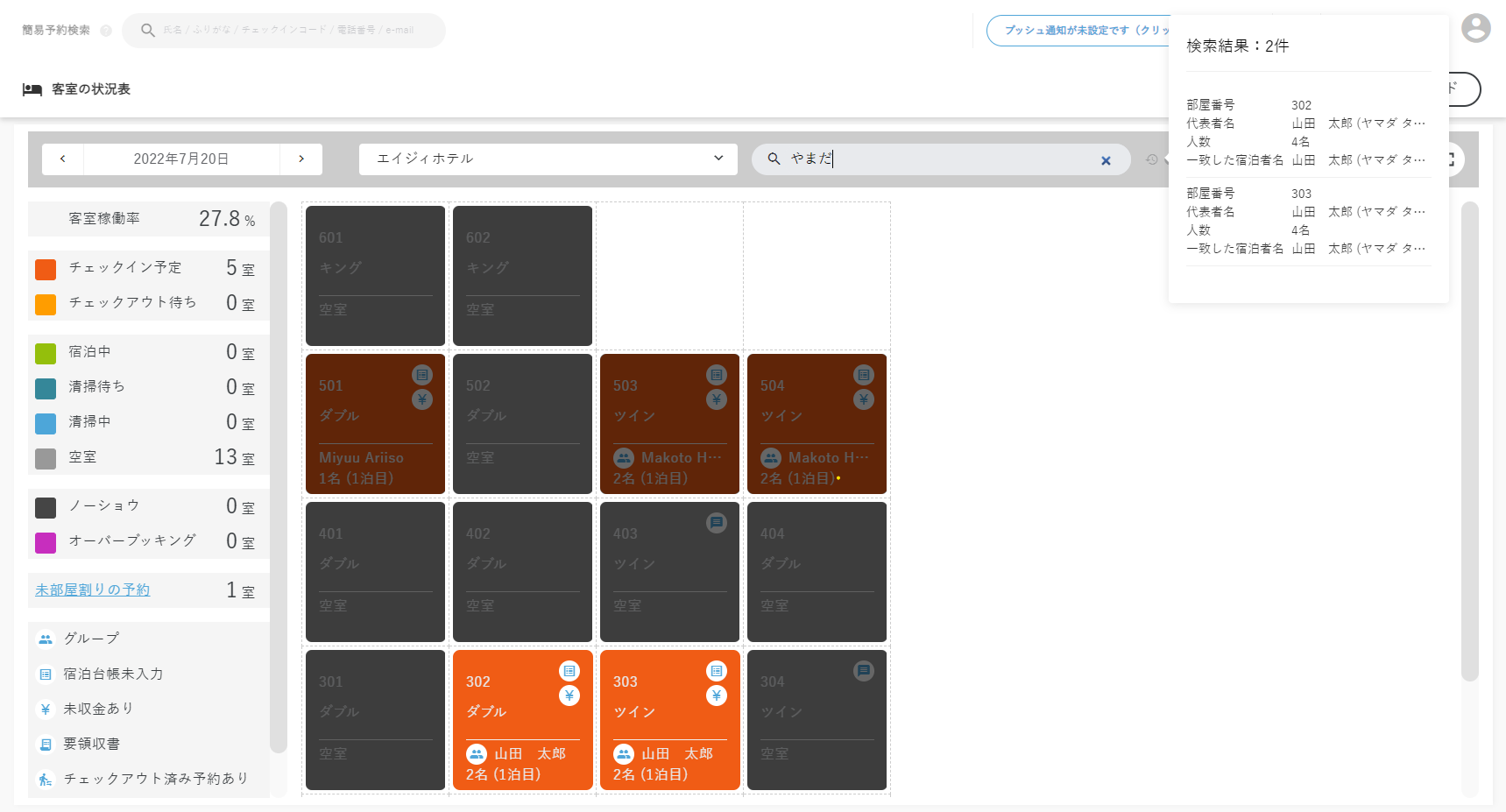Click the ledger icon on room 504
This screenshot has width=1506, height=812.
pyautogui.click(x=864, y=375)
